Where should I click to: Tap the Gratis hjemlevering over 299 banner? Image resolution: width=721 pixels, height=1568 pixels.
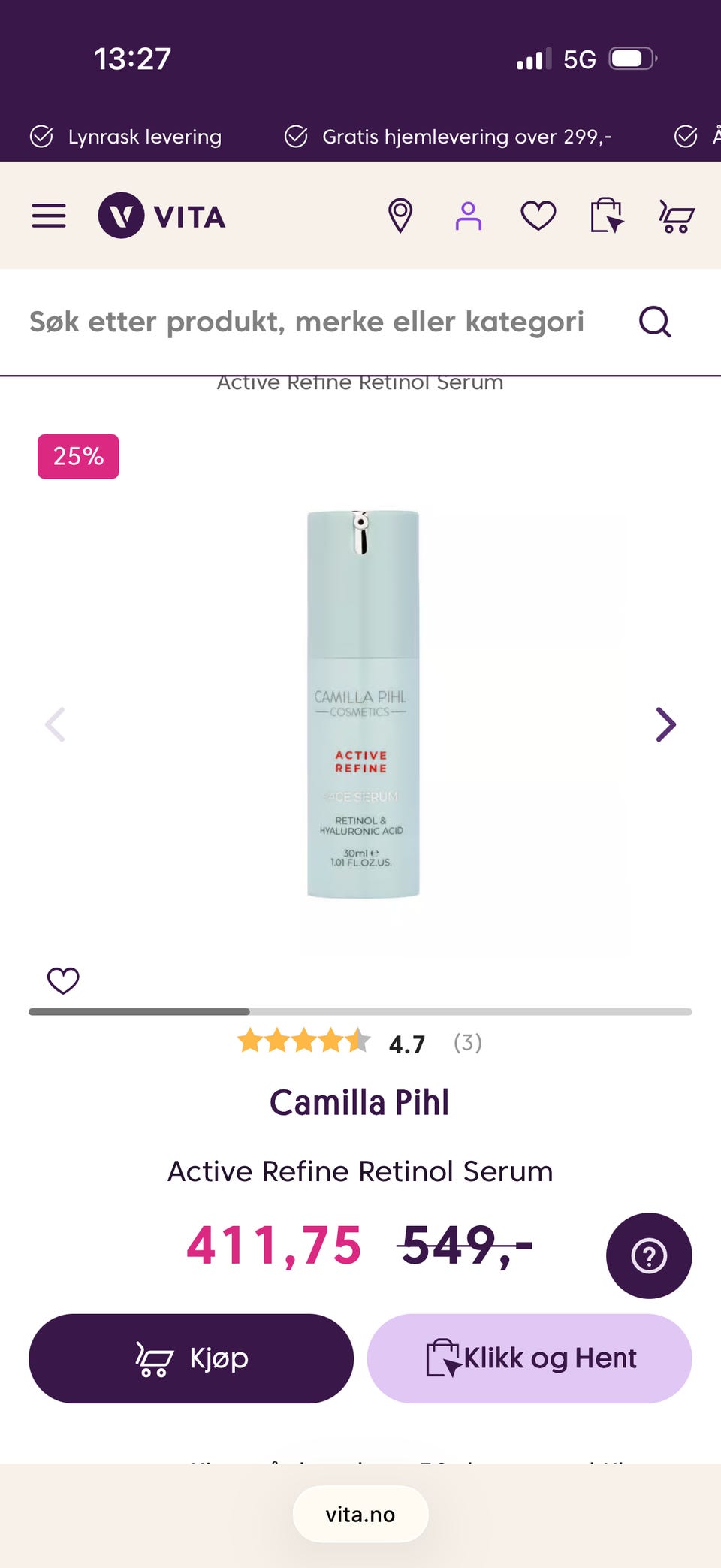[x=448, y=137]
